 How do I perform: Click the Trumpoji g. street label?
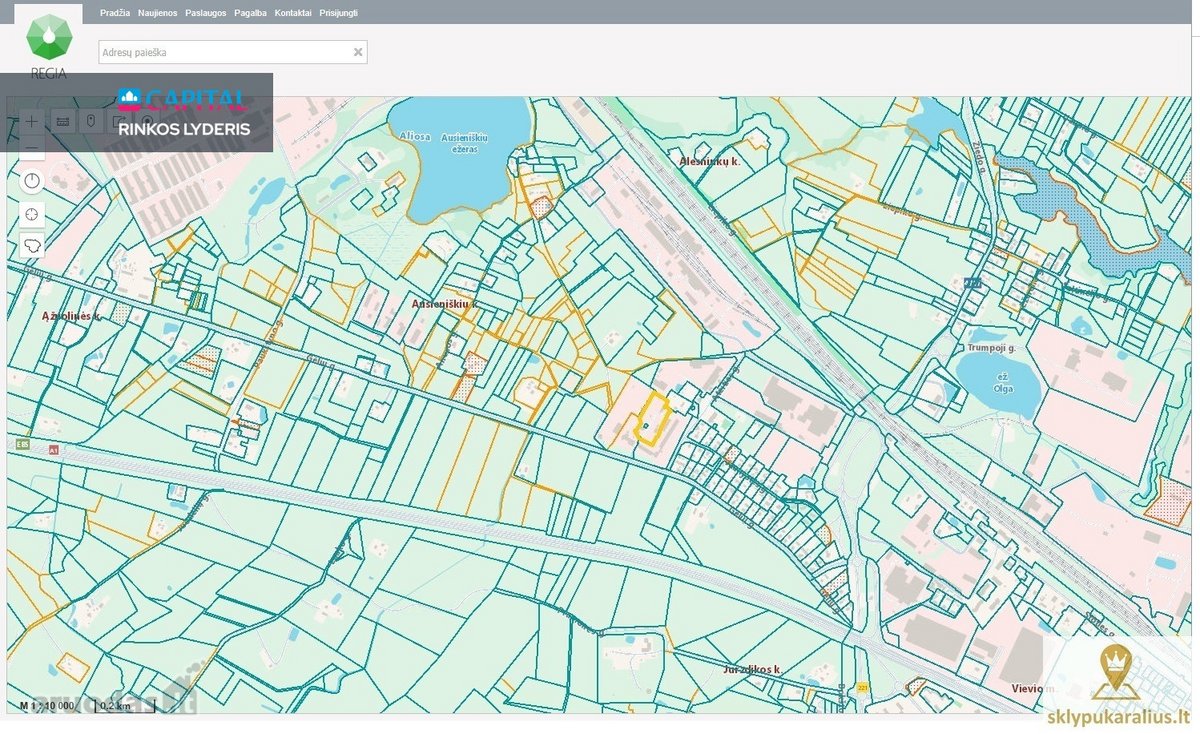pos(990,347)
